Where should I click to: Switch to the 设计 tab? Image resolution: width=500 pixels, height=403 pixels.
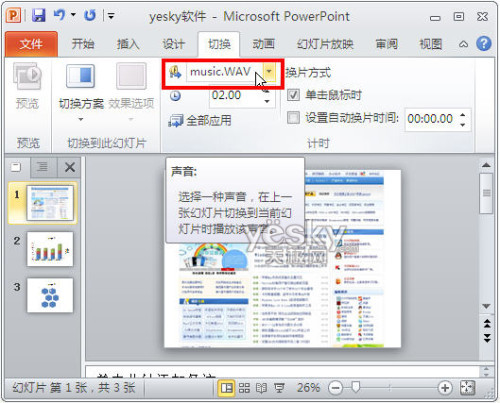pos(174,44)
